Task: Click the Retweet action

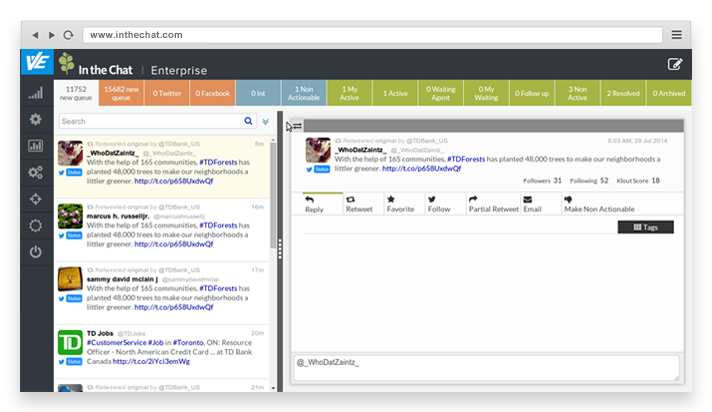Action: point(358,204)
